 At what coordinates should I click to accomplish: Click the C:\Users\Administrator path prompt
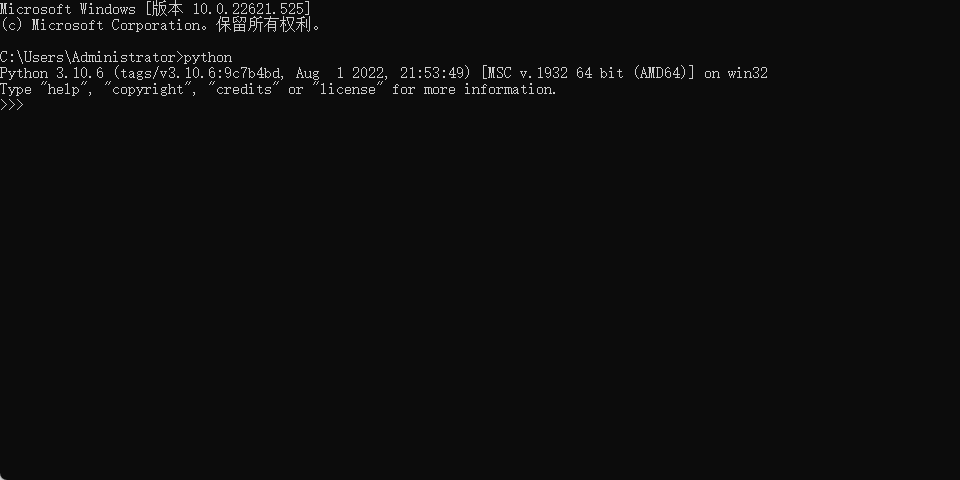click(x=89, y=58)
